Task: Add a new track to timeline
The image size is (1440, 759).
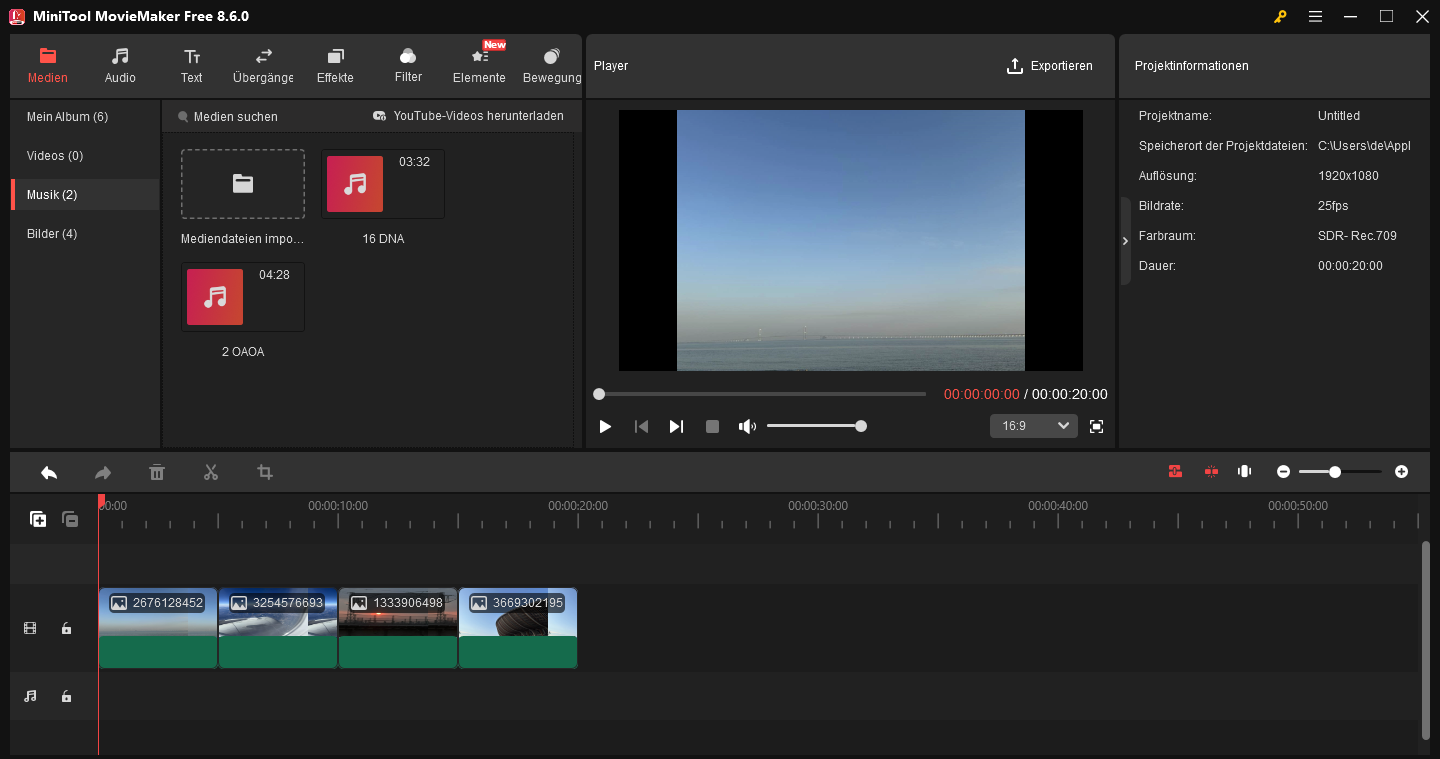Action: click(38, 519)
